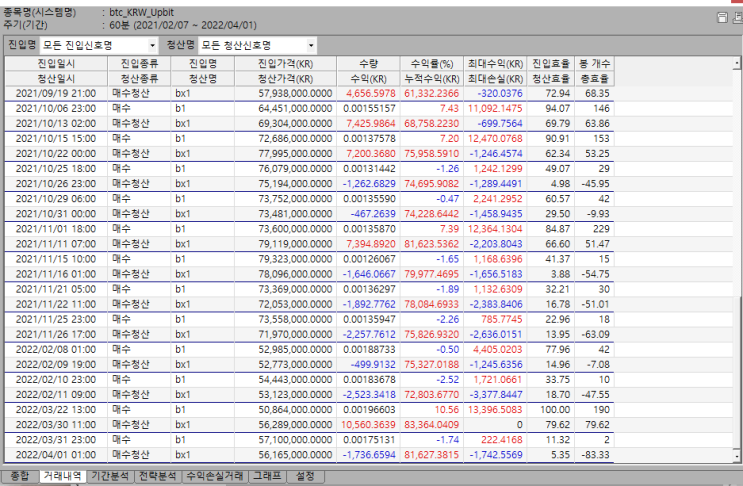Click the 수익(KR) column header

click(368, 79)
